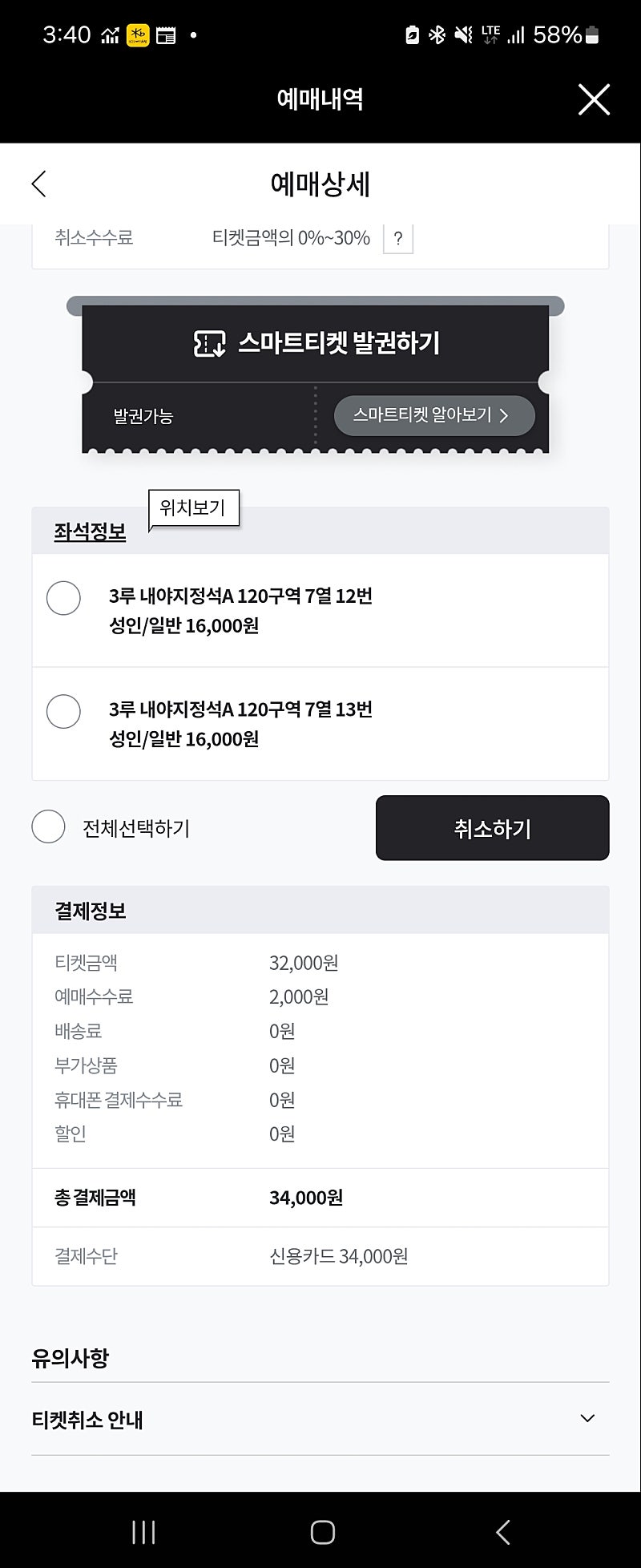
Task: Select seat 7열 13번 radio button
Action: [63, 711]
